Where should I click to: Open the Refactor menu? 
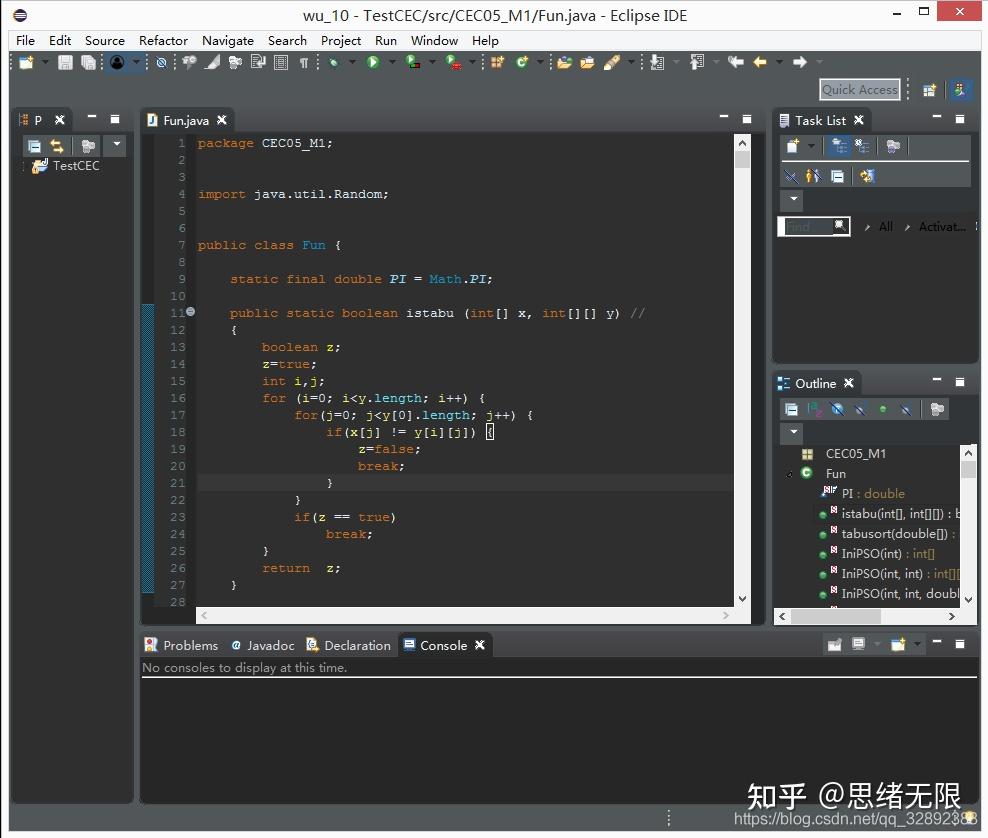[163, 40]
